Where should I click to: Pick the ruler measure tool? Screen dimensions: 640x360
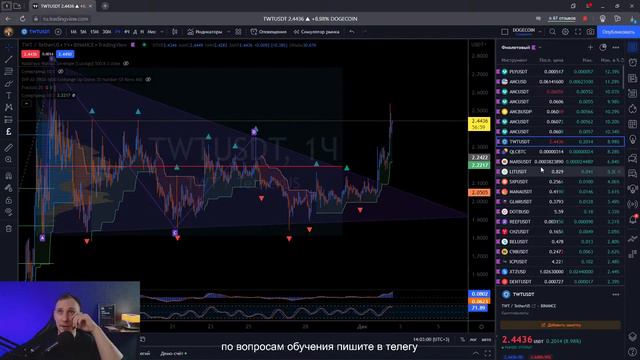coord(9,148)
